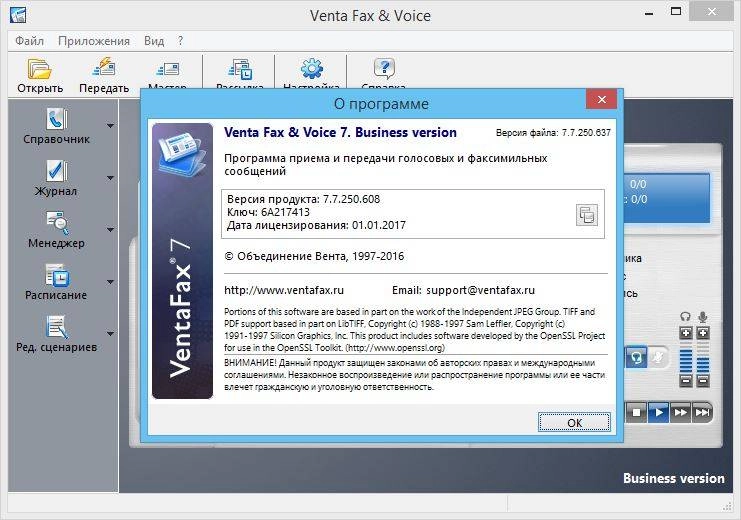Expand the Журнал dropdown arrow
This screenshot has width=741, height=520.
[110, 178]
